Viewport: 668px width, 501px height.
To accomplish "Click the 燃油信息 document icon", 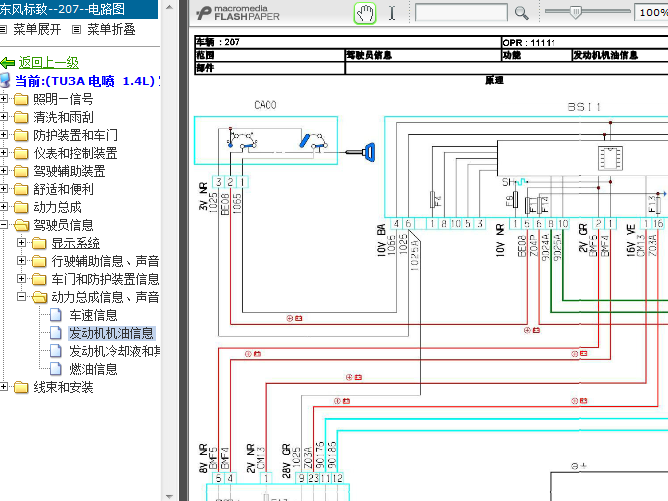I will pyautogui.click(x=56, y=369).
